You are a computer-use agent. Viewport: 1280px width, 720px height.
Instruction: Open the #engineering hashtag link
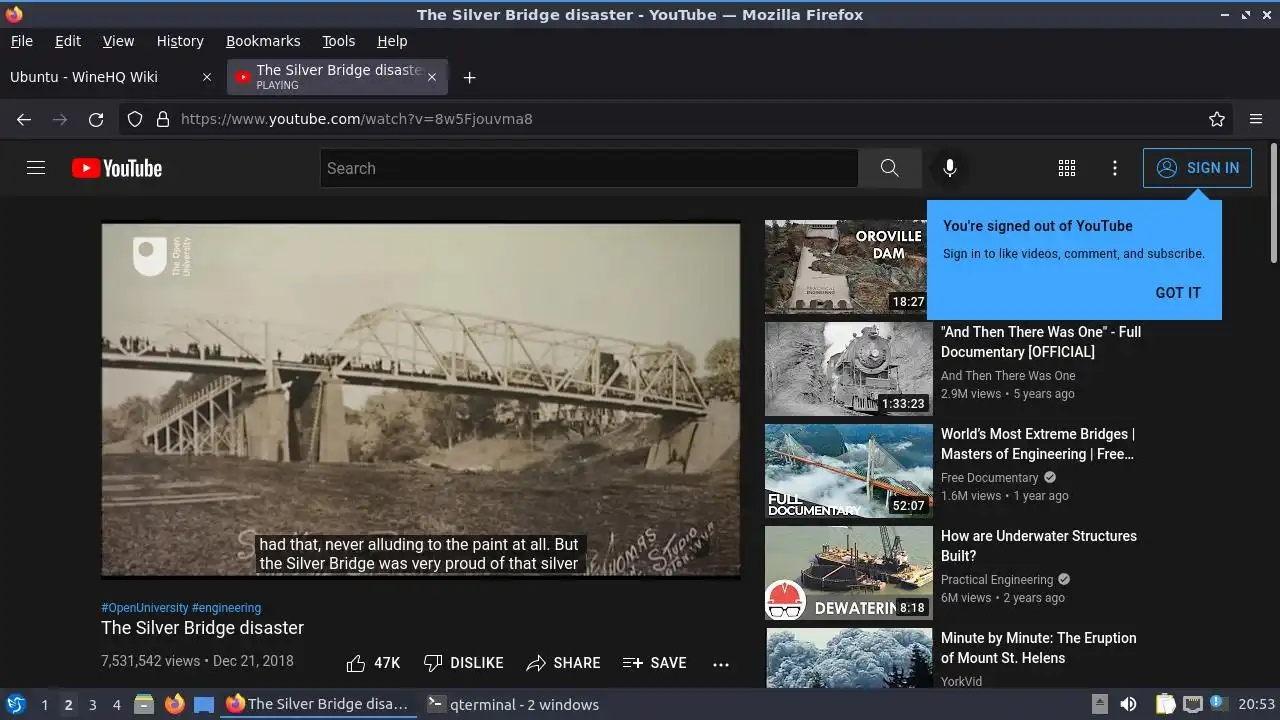[226, 607]
